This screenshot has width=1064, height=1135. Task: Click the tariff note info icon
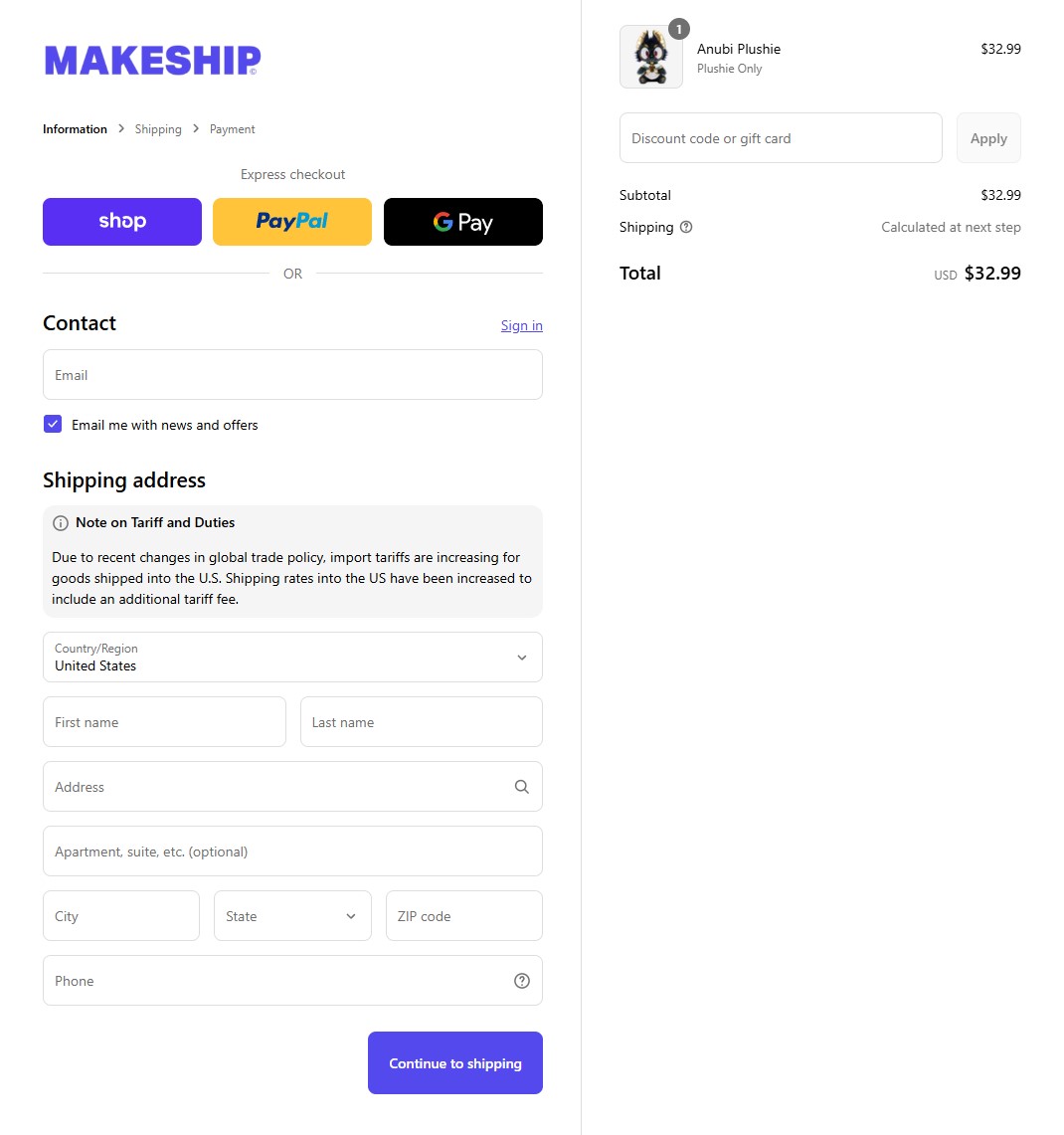(61, 523)
